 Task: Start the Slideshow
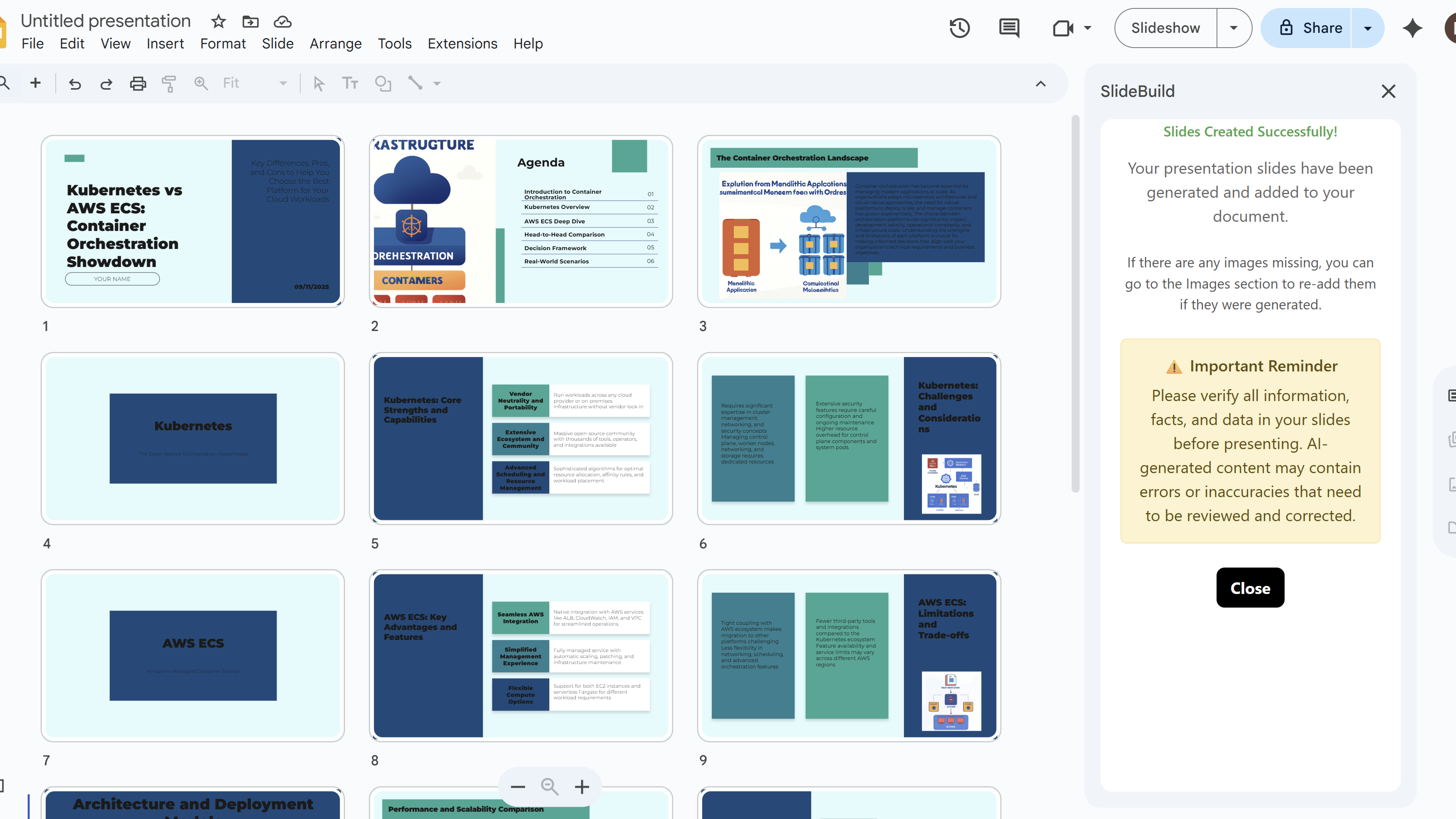pos(1165,28)
